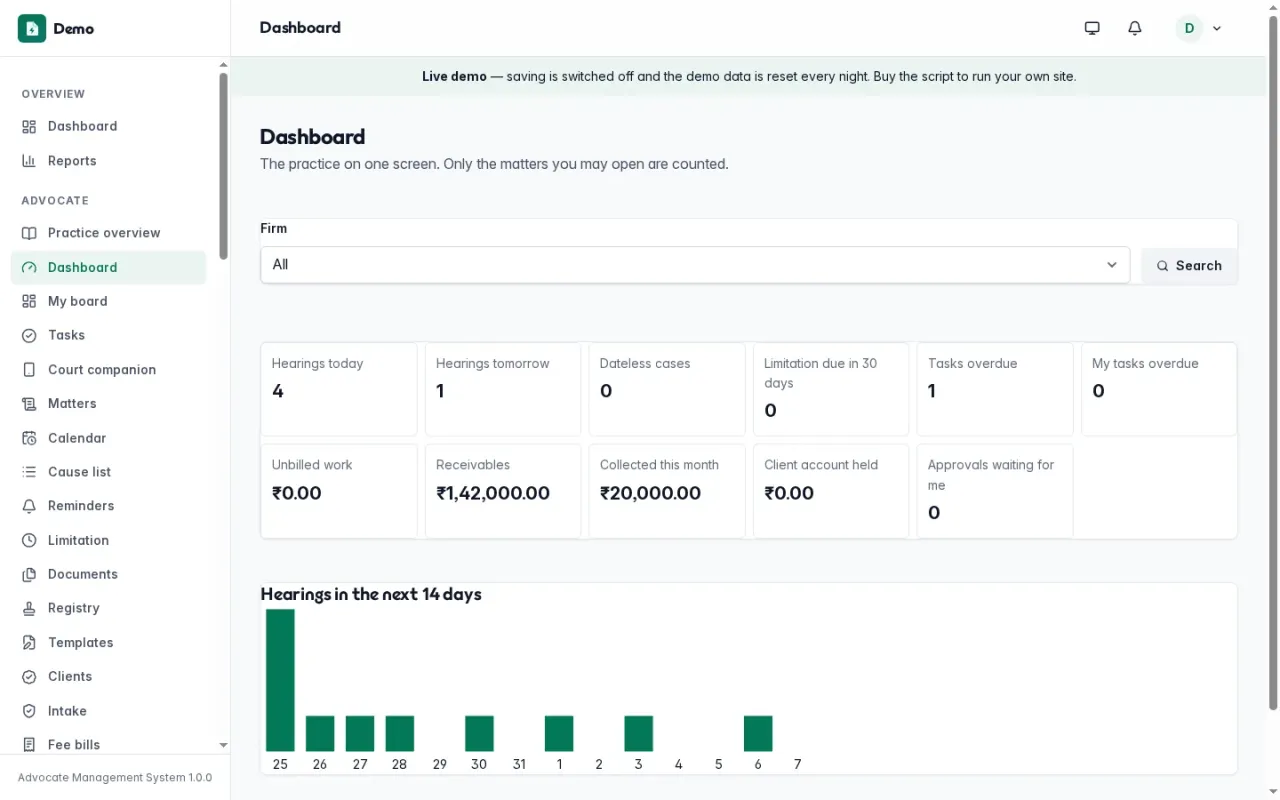Click the Clients icon in sidebar
The height and width of the screenshot is (800, 1280).
(x=29, y=677)
